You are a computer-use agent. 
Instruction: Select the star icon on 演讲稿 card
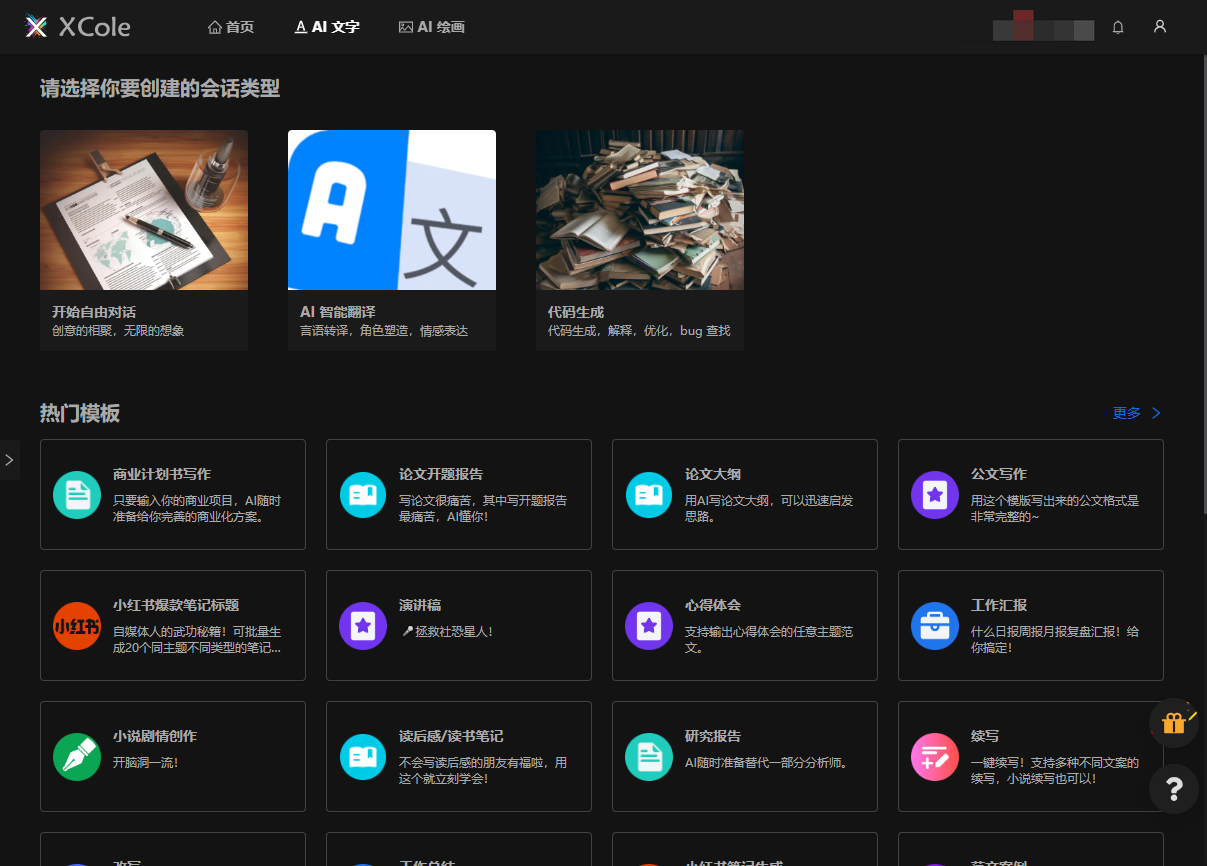tap(362, 626)
